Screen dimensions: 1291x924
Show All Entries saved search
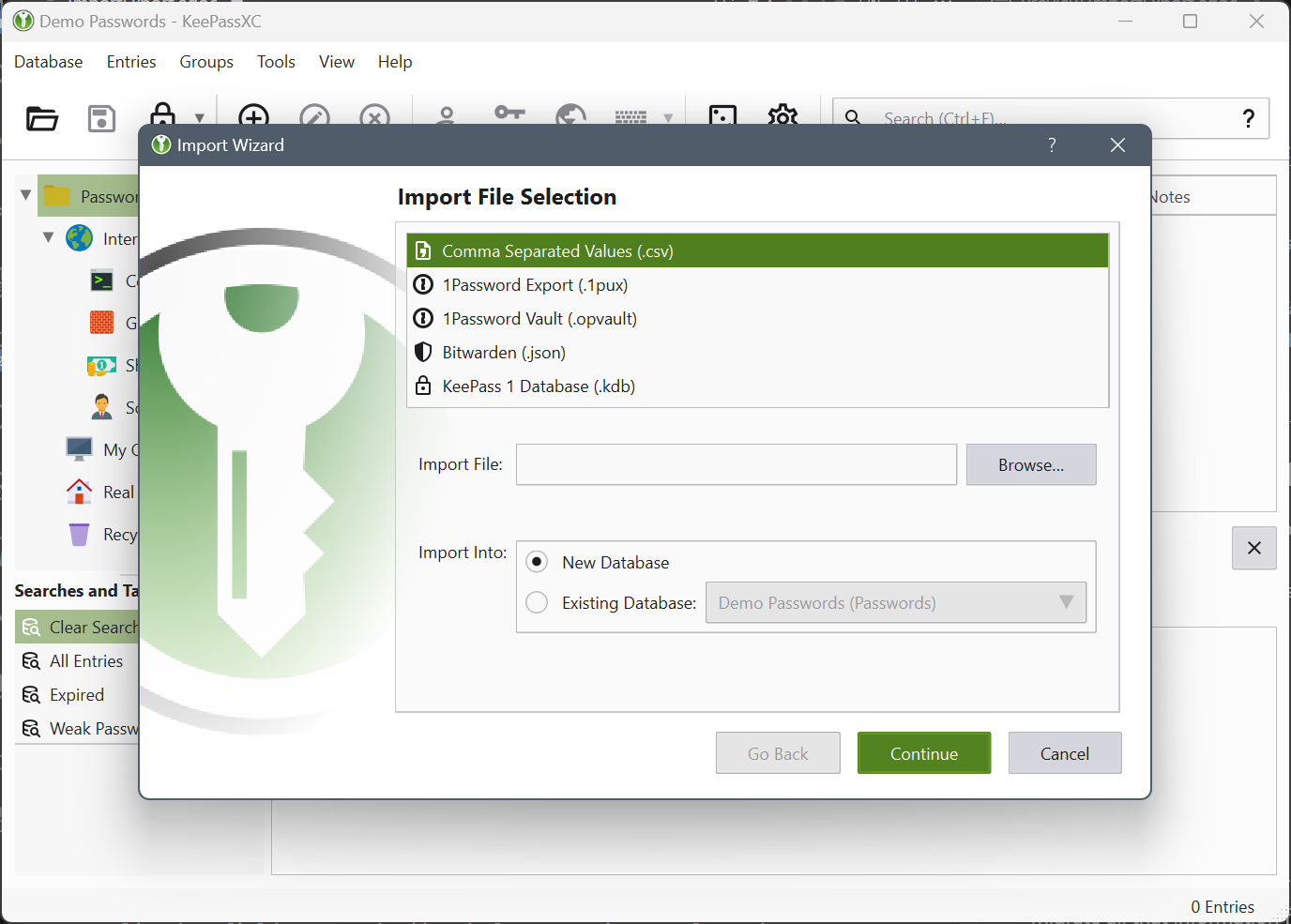[78, 660]
